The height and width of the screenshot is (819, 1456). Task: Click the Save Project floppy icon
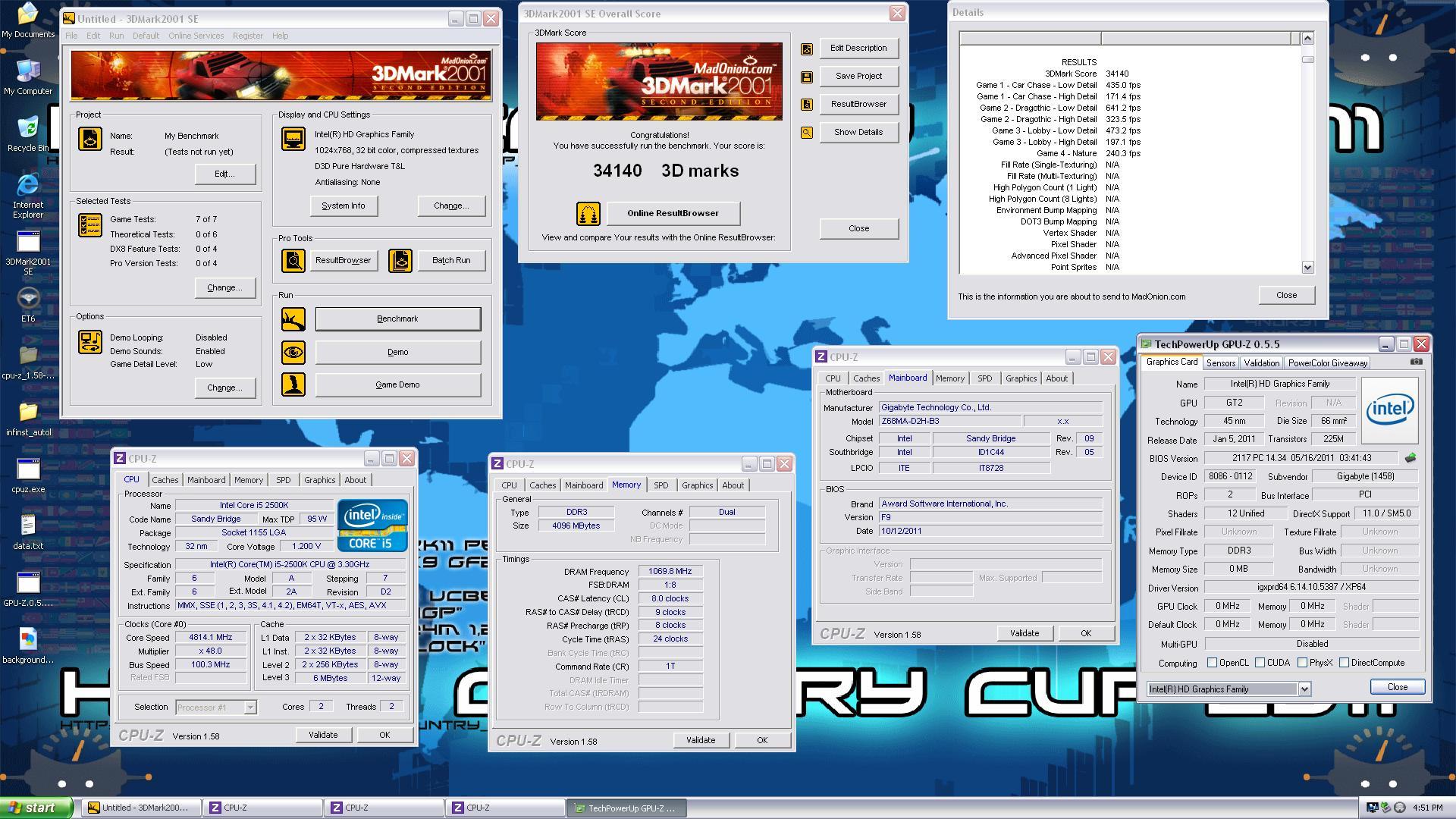pyautogui.click(x=807, y=77)
